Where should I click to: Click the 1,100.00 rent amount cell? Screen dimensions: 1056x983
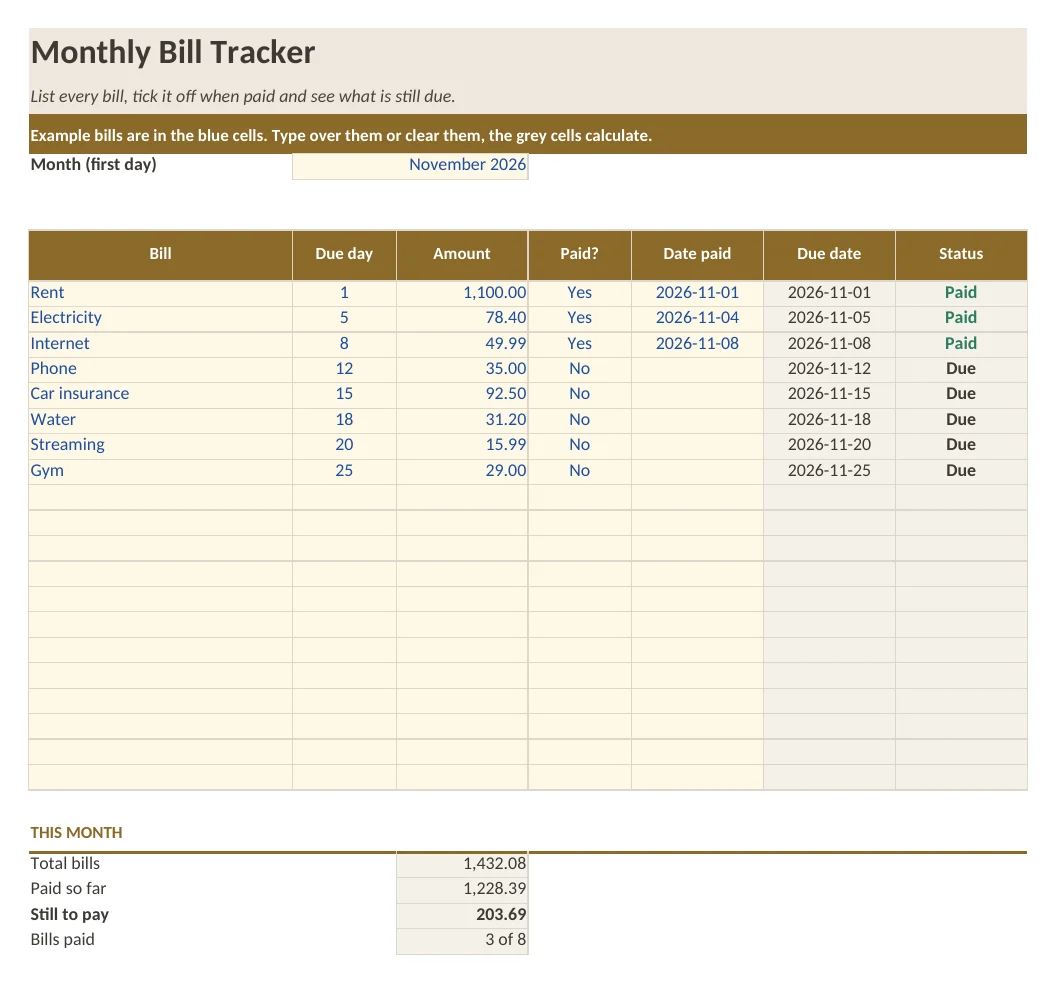click(x=462, y=293)
